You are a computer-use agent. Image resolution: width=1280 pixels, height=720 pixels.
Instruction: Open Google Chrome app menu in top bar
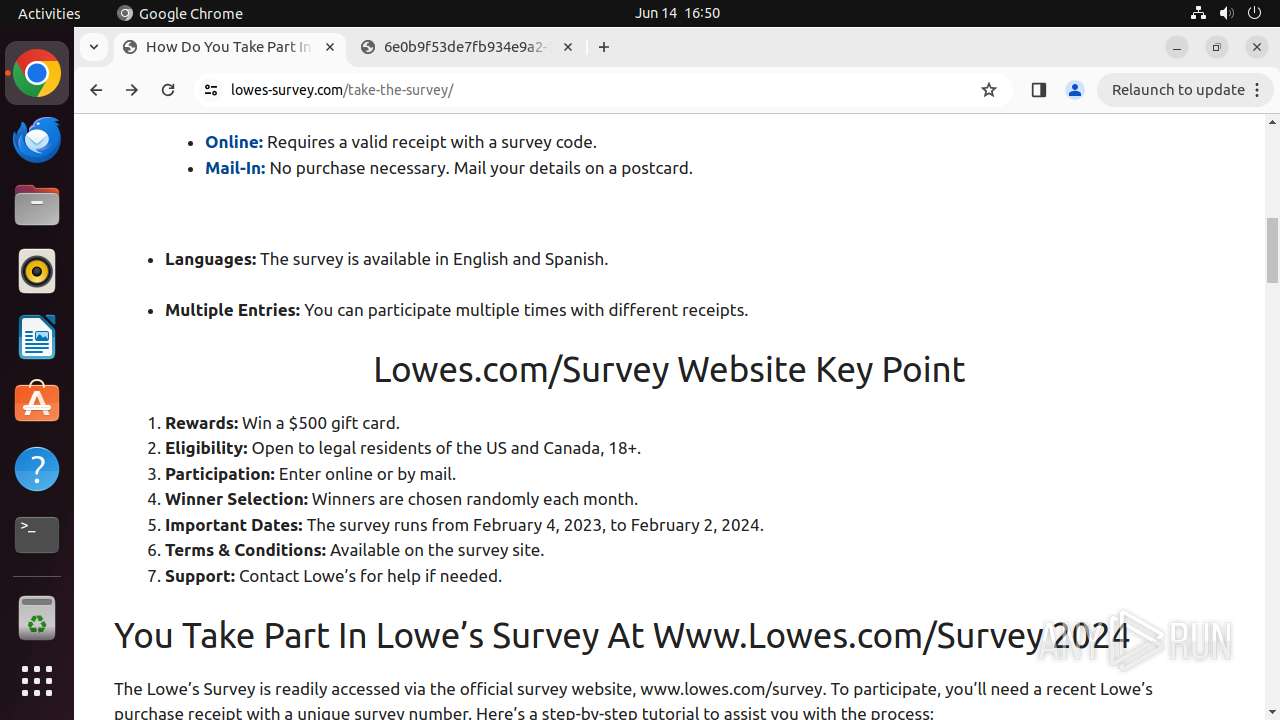[180, 13]
